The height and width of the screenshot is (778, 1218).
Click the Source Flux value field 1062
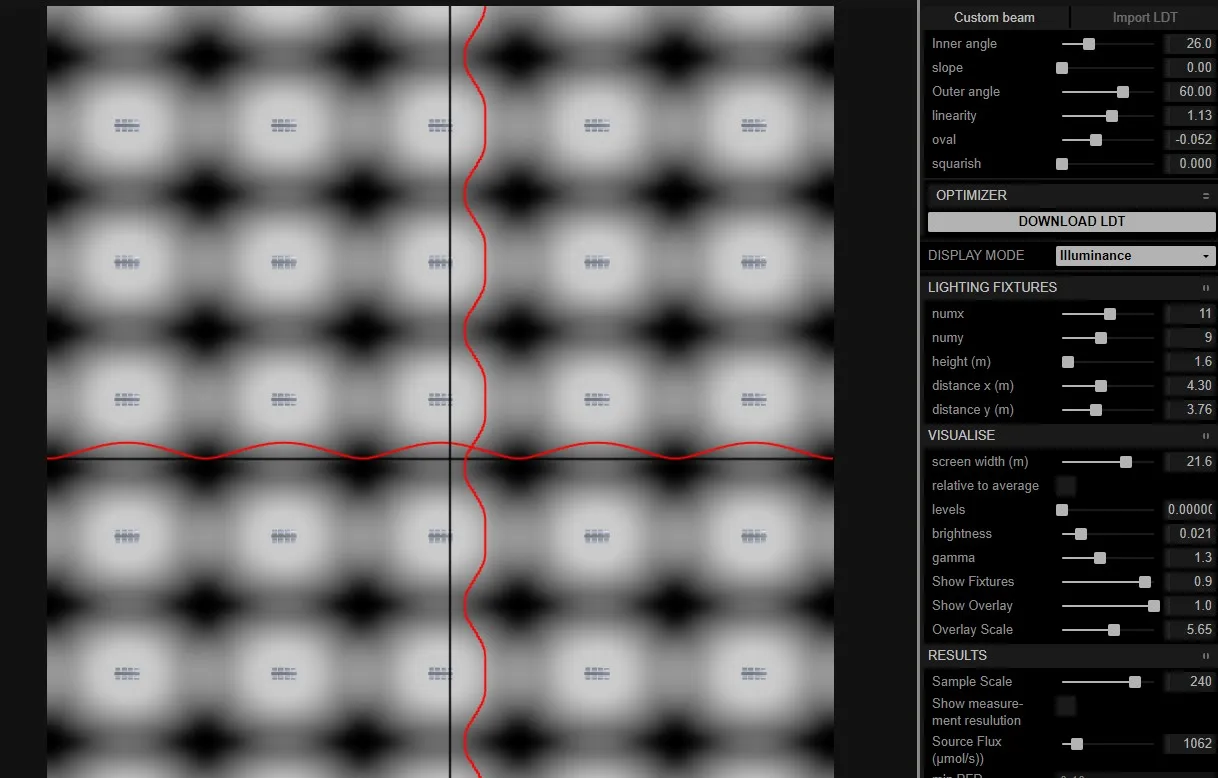(1190, 744)
